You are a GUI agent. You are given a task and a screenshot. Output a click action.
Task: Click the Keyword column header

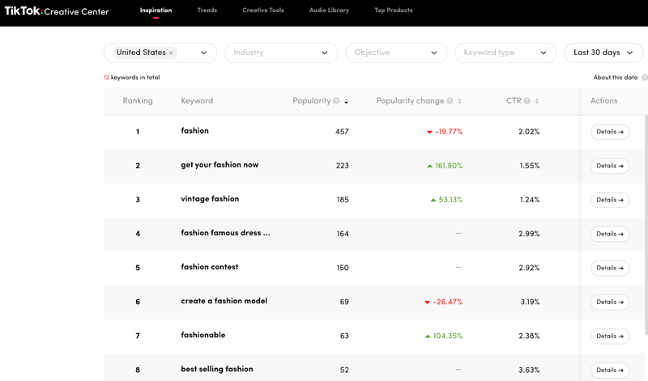[197, 101]
